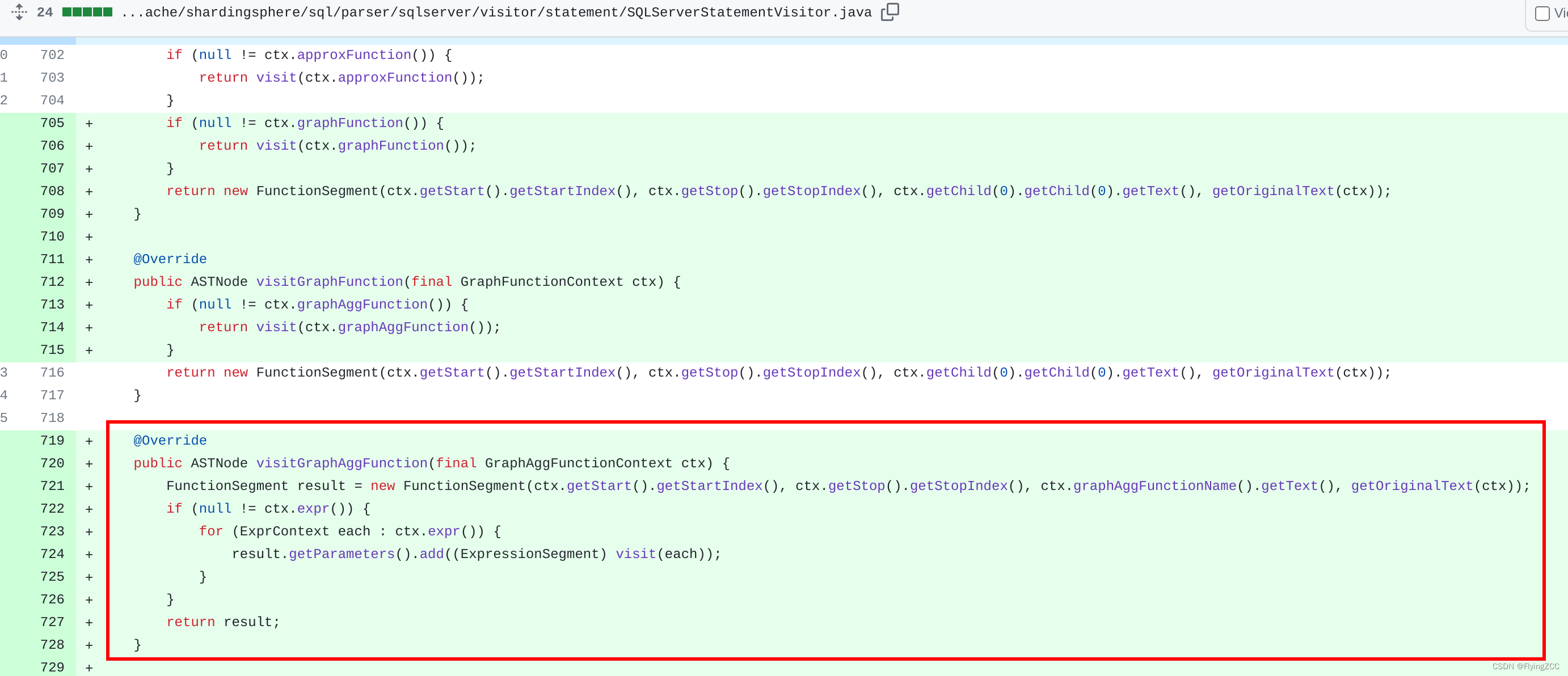Click the plus marker on line 720
1568x676 pixels.
(89, 464)
